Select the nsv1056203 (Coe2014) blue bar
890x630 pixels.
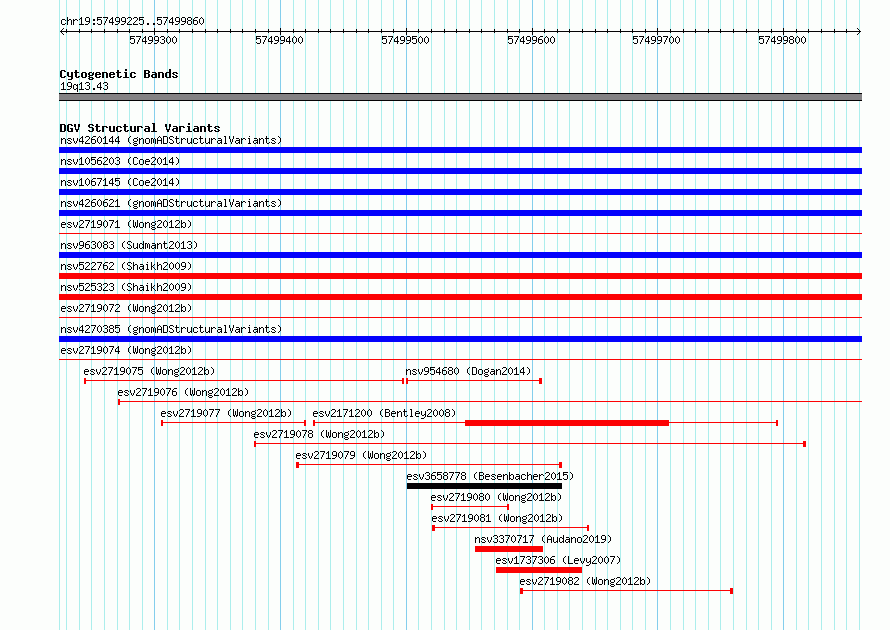point(460,171)
